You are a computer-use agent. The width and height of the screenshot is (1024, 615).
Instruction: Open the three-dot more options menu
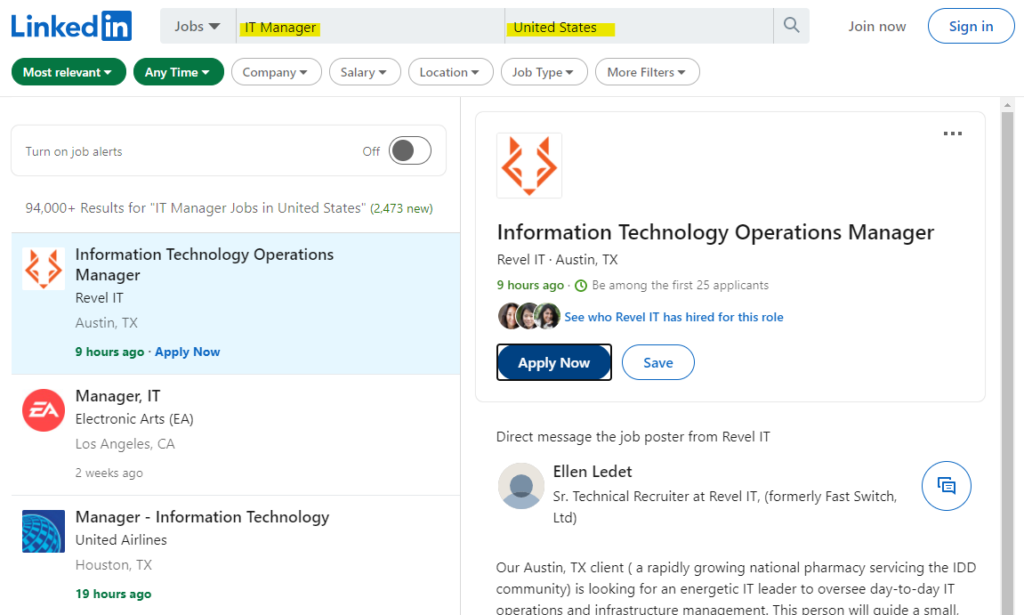tap(952, 134)
